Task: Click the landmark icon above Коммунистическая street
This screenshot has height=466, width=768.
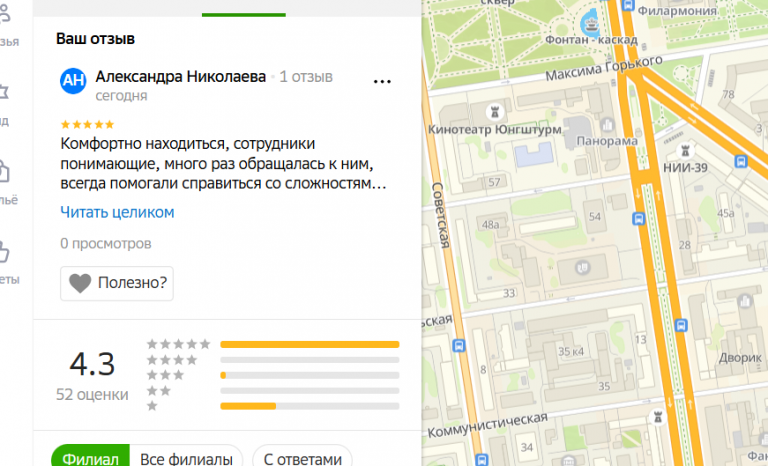Action: 658,417
